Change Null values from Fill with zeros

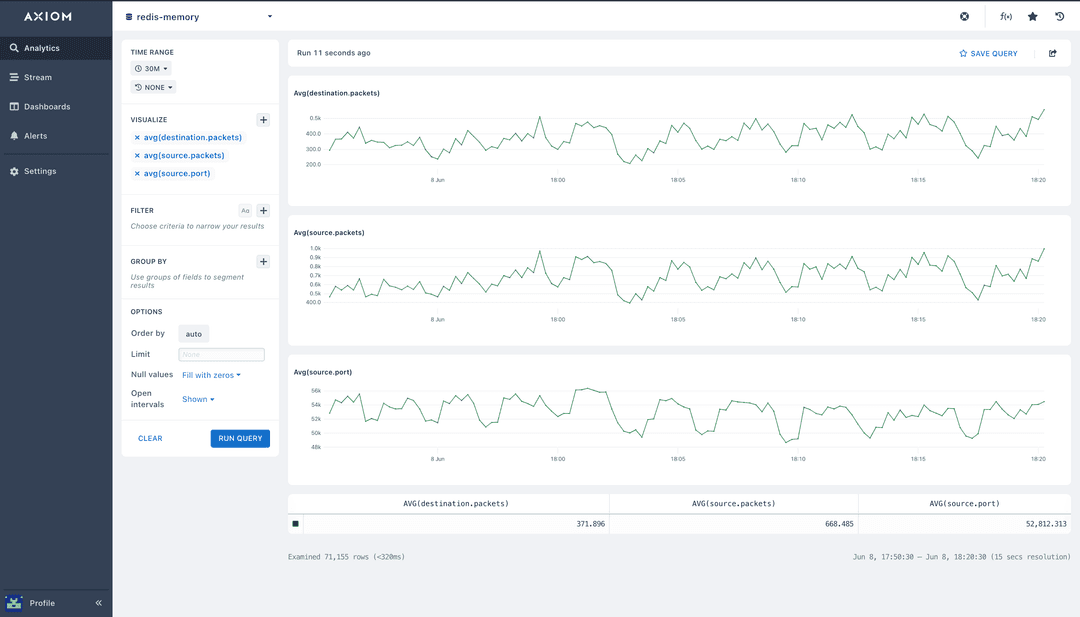click(209, 374)
